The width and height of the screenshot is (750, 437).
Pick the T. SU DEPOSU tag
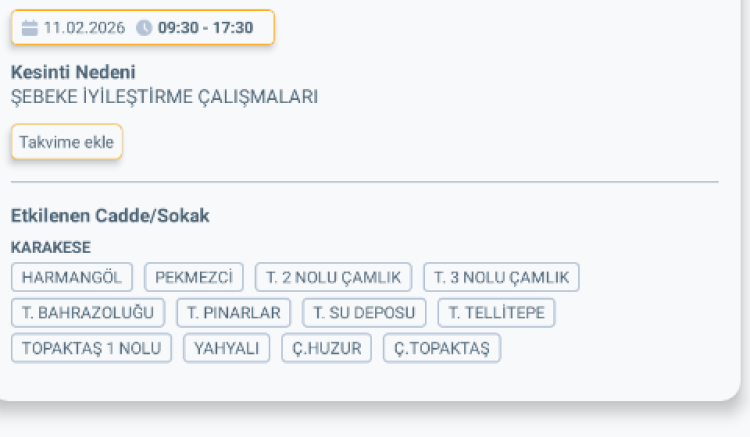[x=364, y=312]
